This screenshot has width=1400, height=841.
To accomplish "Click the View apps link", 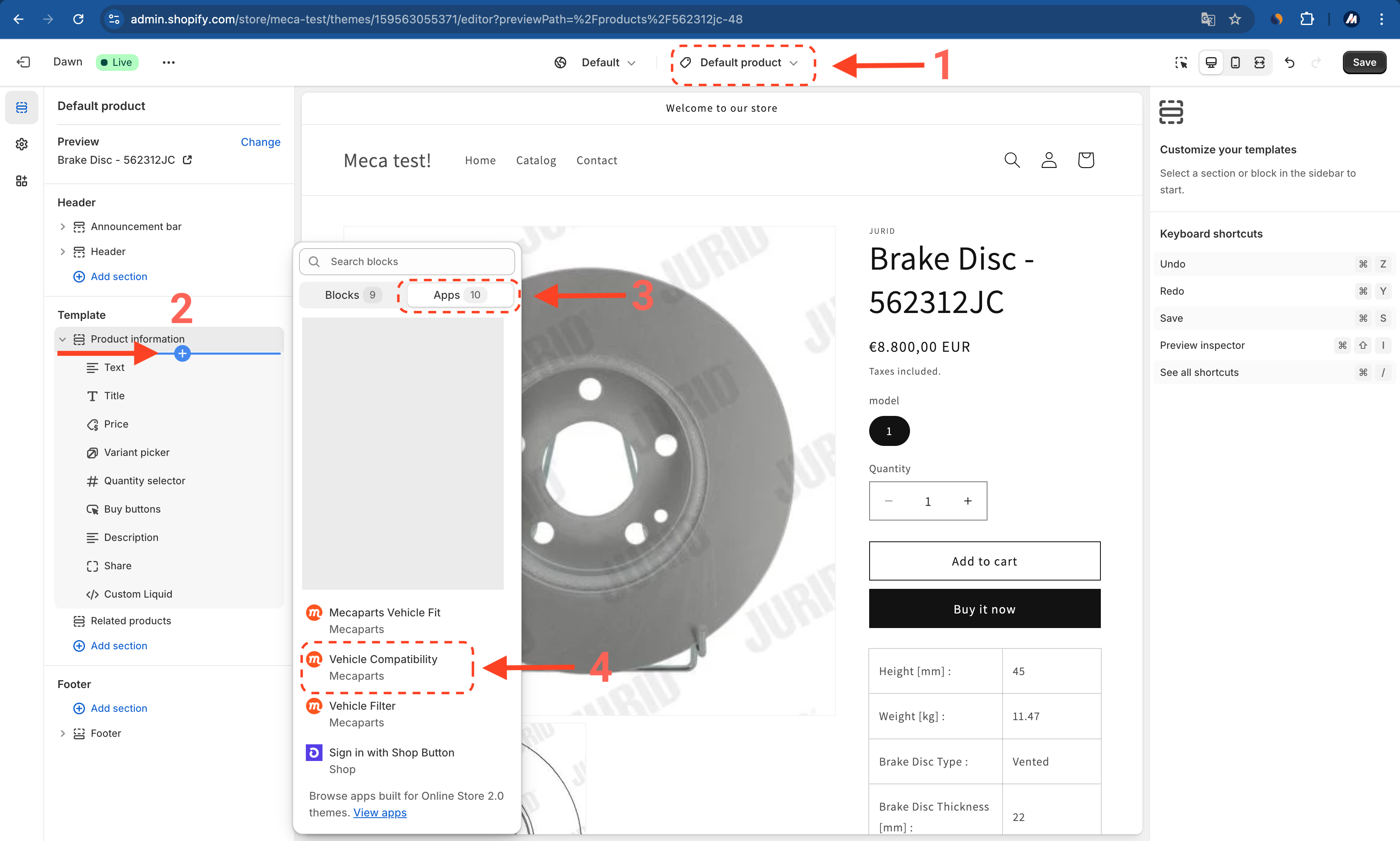I will (x=380, y=813).
